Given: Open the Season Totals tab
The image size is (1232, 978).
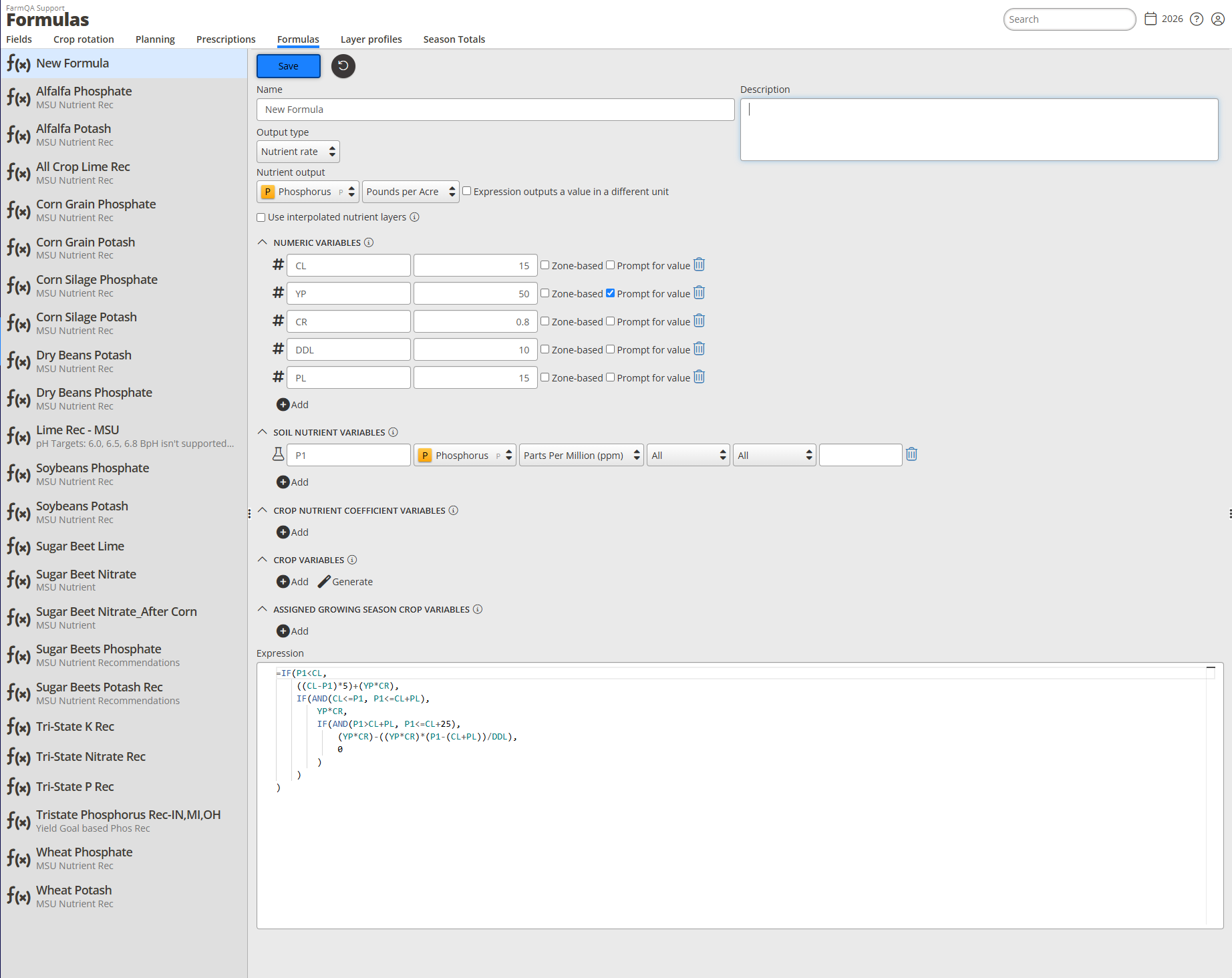Looking at the screenshot, I should point(454,39).
